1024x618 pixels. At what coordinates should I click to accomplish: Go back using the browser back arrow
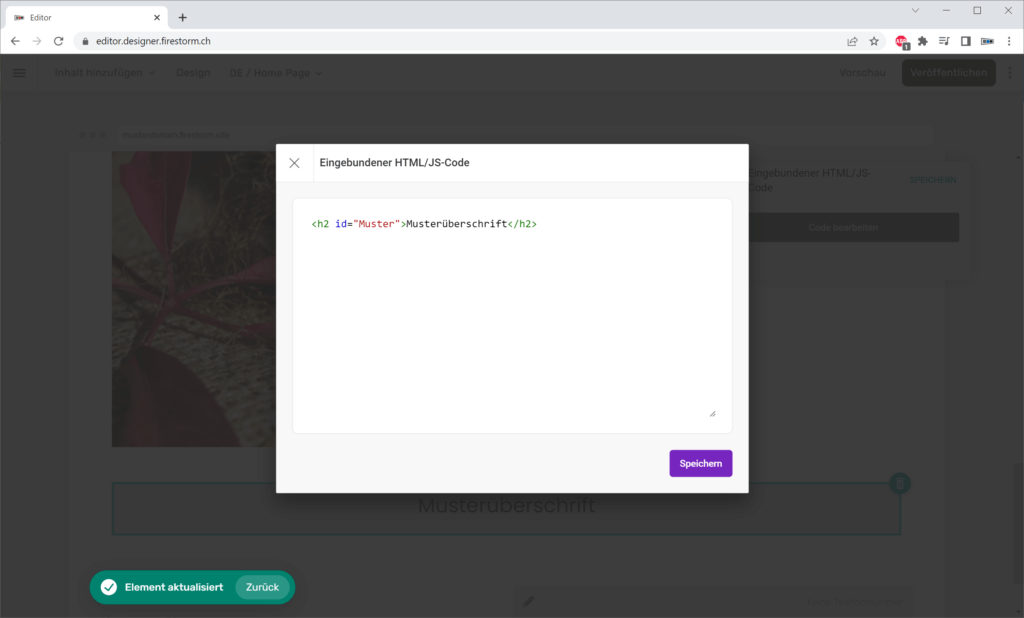15,41
